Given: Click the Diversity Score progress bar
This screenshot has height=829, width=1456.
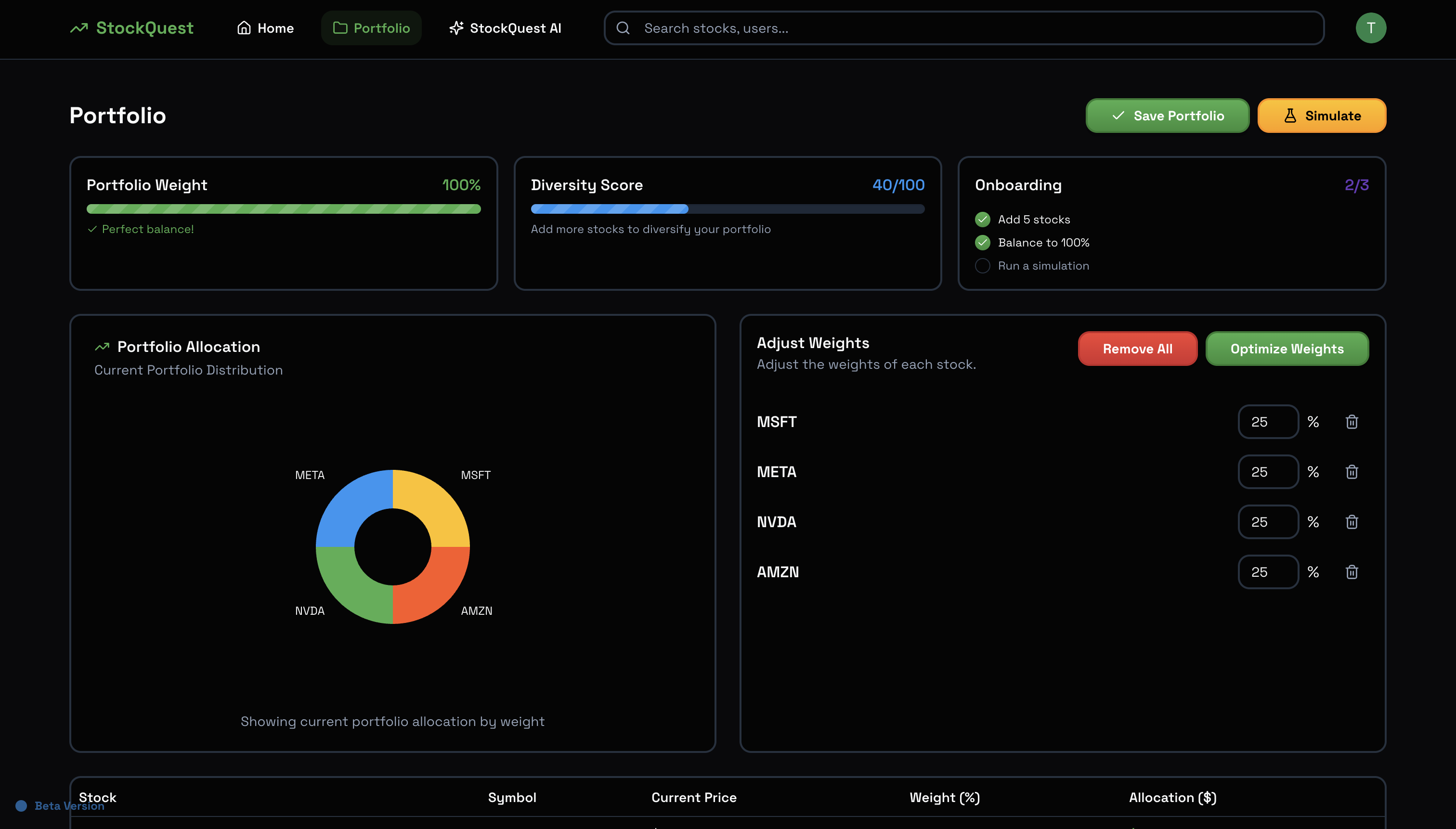Looking at the screenshot, I should tap(728, 209).
